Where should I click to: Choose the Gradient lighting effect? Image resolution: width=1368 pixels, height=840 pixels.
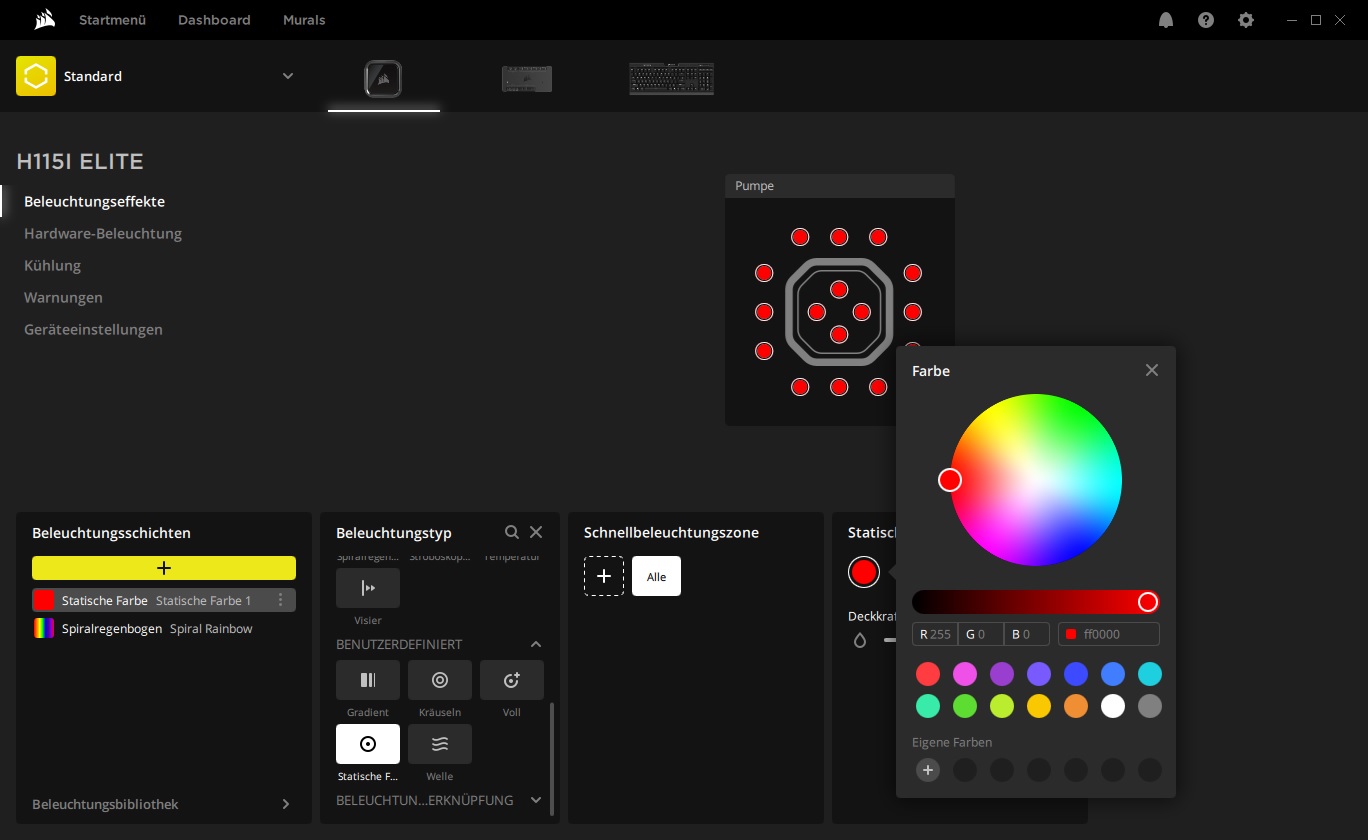368,680
